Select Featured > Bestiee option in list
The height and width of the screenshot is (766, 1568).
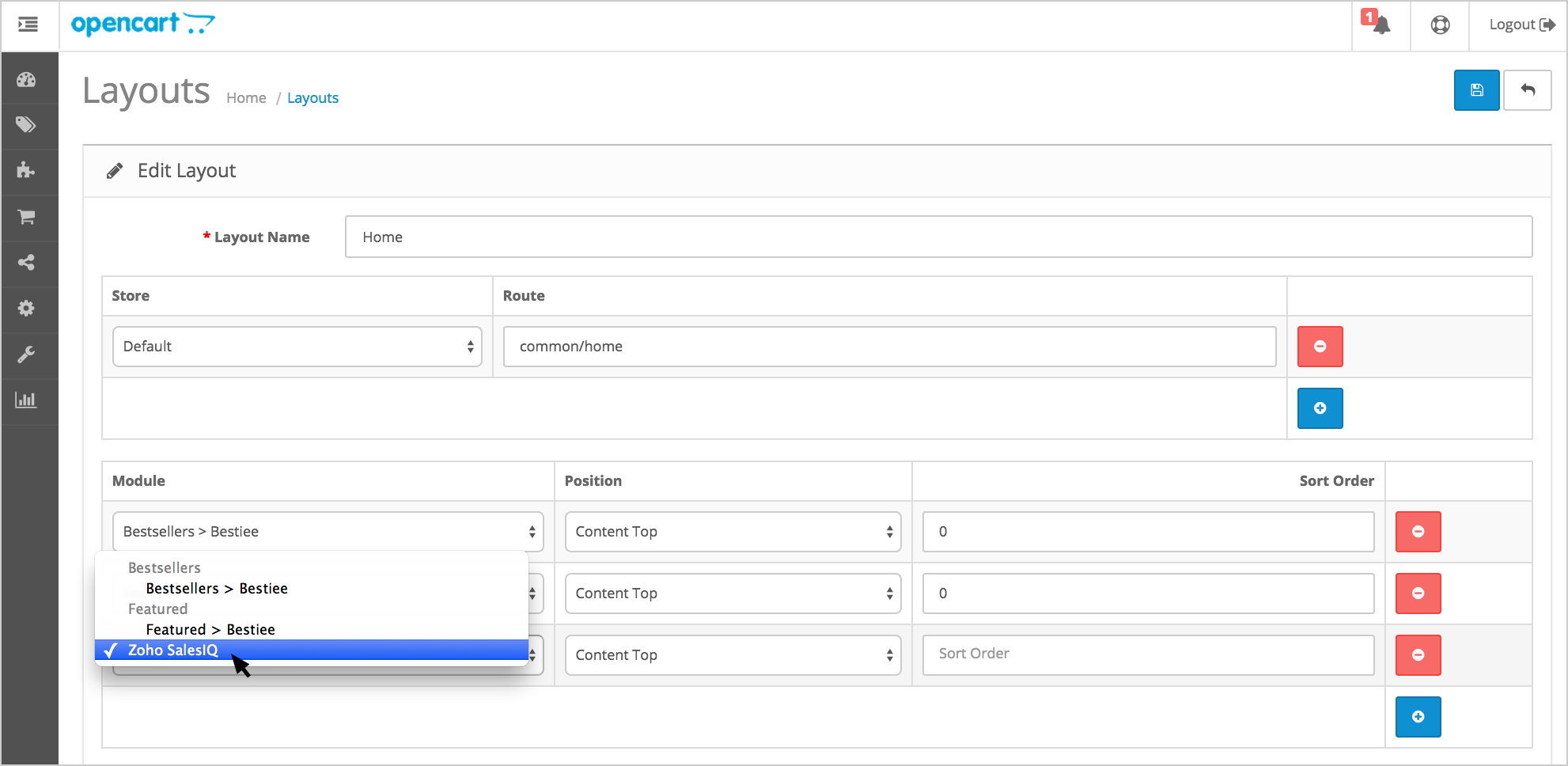(210, 630)
